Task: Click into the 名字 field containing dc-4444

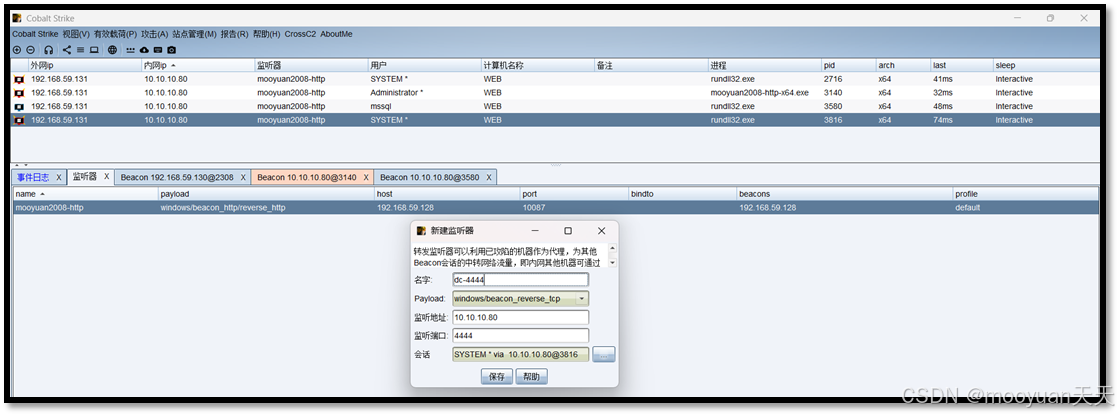Action: 520,280
